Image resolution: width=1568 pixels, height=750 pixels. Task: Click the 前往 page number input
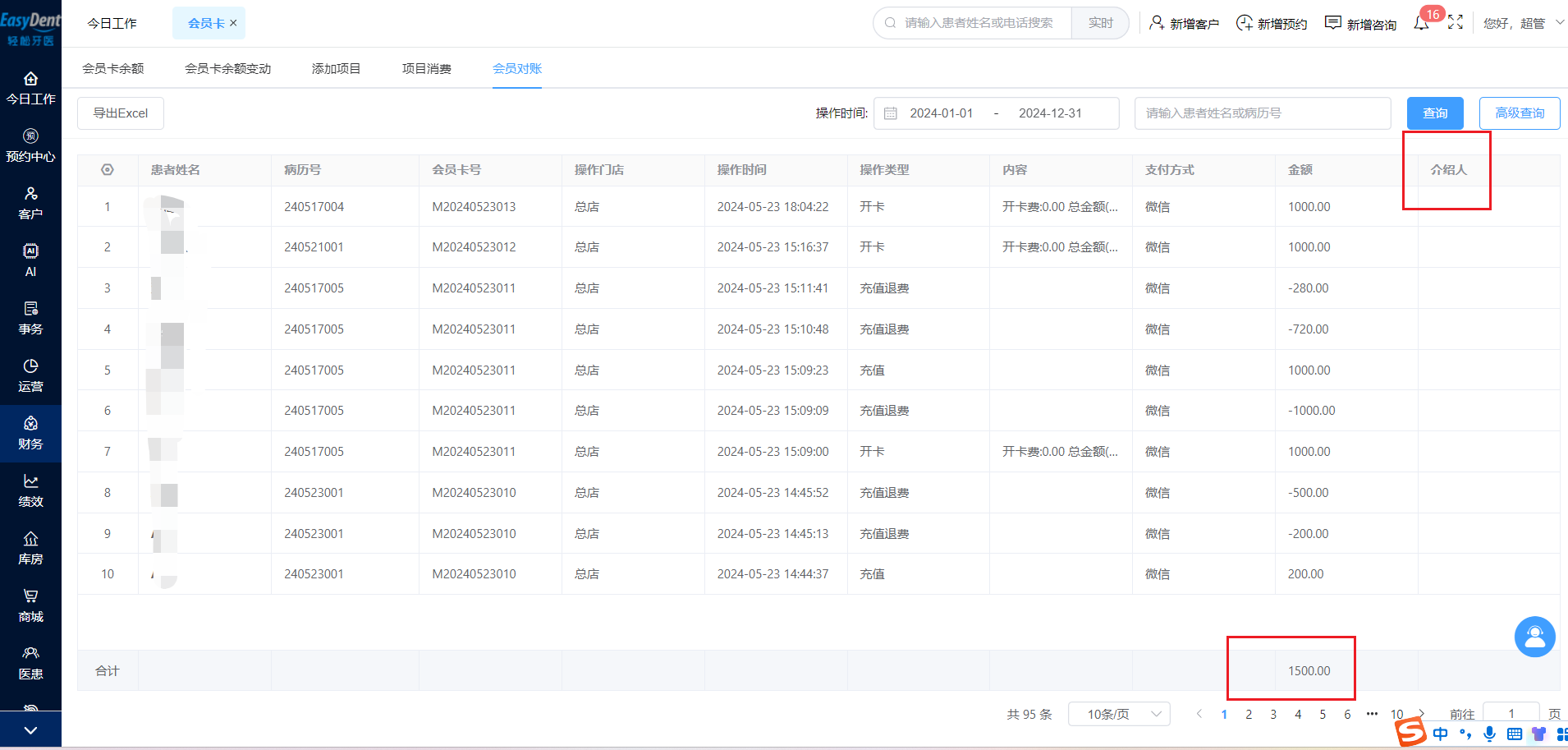[1511, 714]
